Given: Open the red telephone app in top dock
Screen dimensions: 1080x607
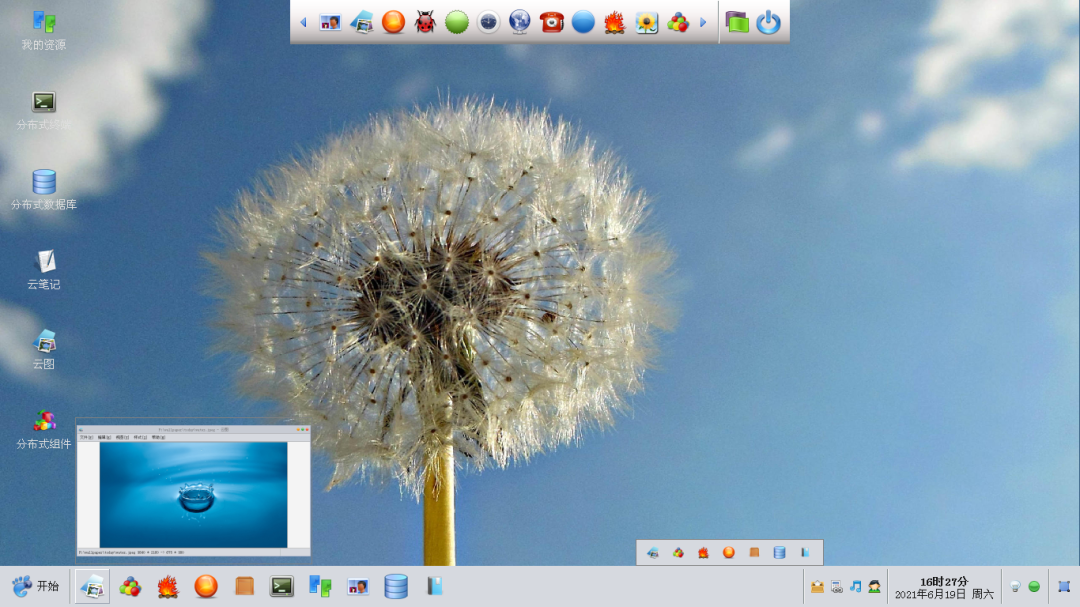Looking at the screenshot, I should coord(551,22).
